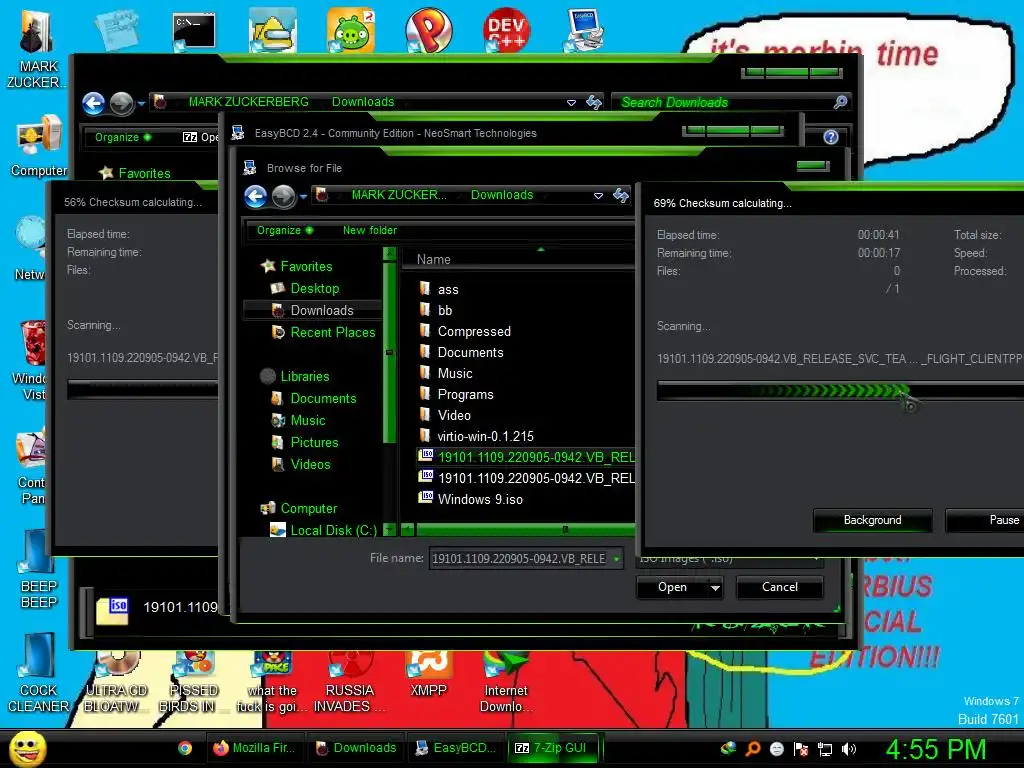Click the Open button split arrow

click(x=716, y=588)
